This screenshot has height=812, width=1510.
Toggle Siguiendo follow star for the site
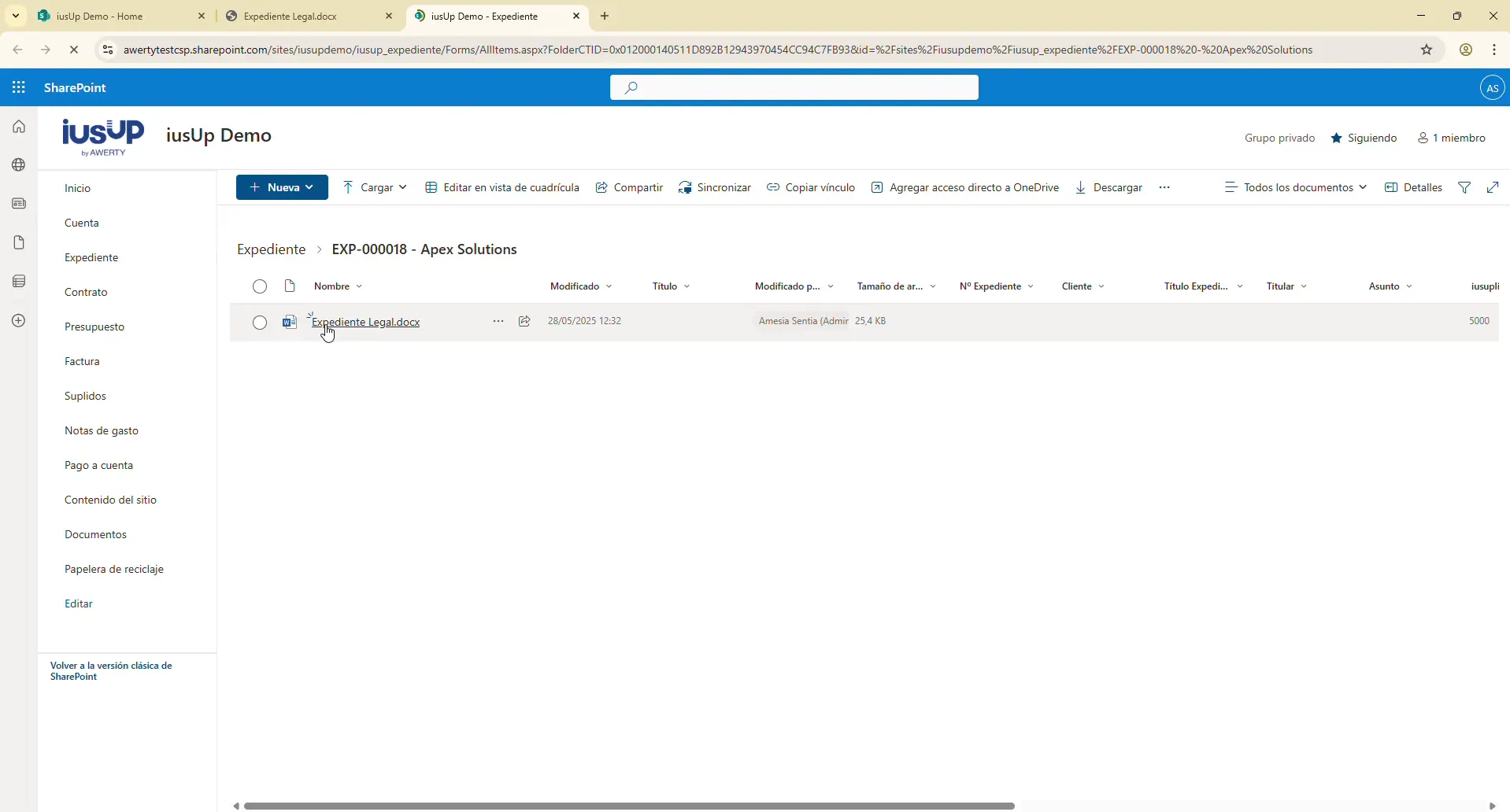click(1364, 138)
